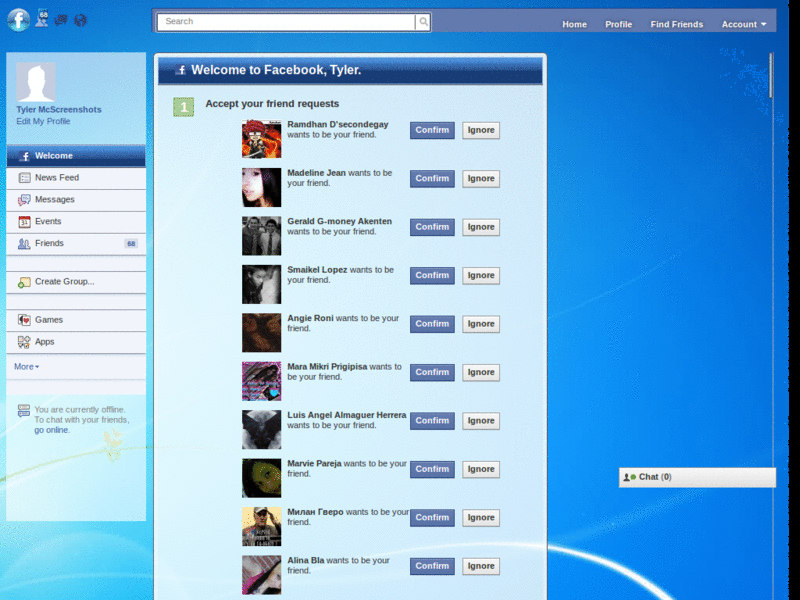Screen dimensions: 800x600
Task: Open the Account dropdown menu
Action: 744,24
